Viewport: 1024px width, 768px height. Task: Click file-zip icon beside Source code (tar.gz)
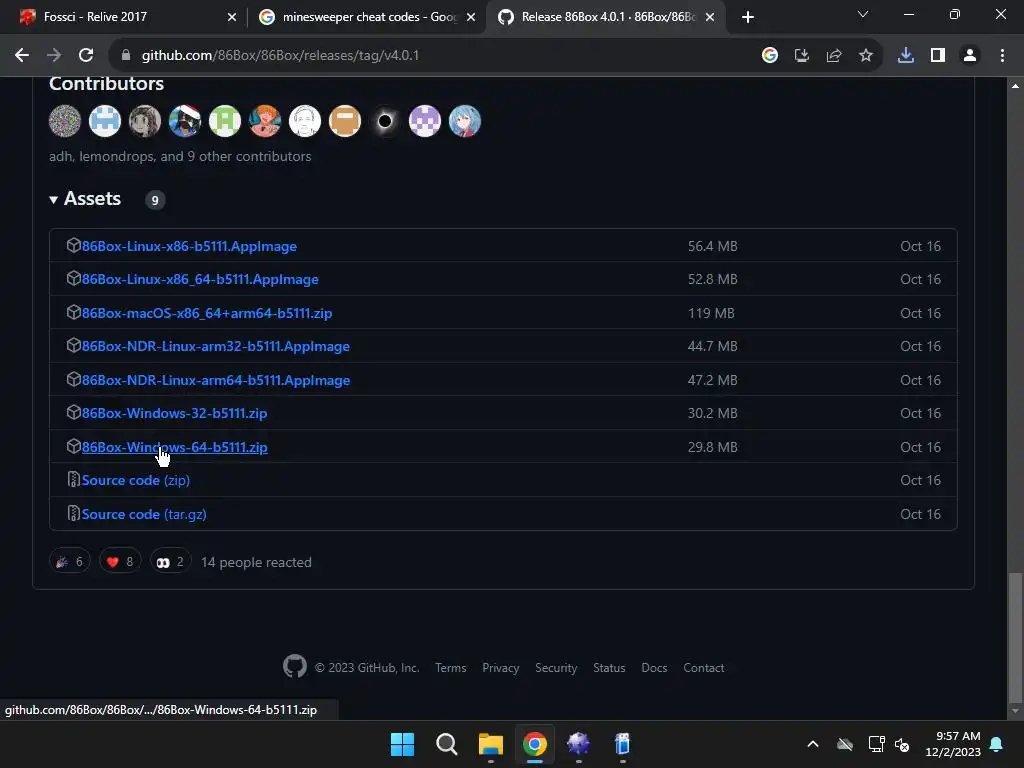pyautogui.click(x=73, y=513)
